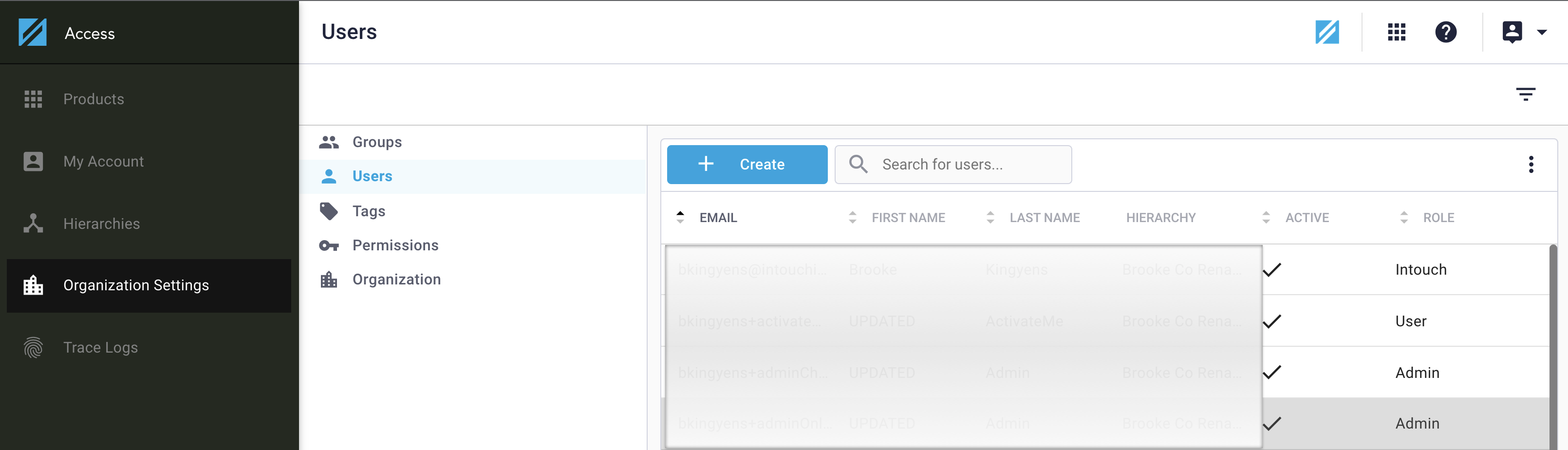The height and width of the screenshot is (450, 1568).
Task: Click the Users person icon
Action: (x=329, y=177)
